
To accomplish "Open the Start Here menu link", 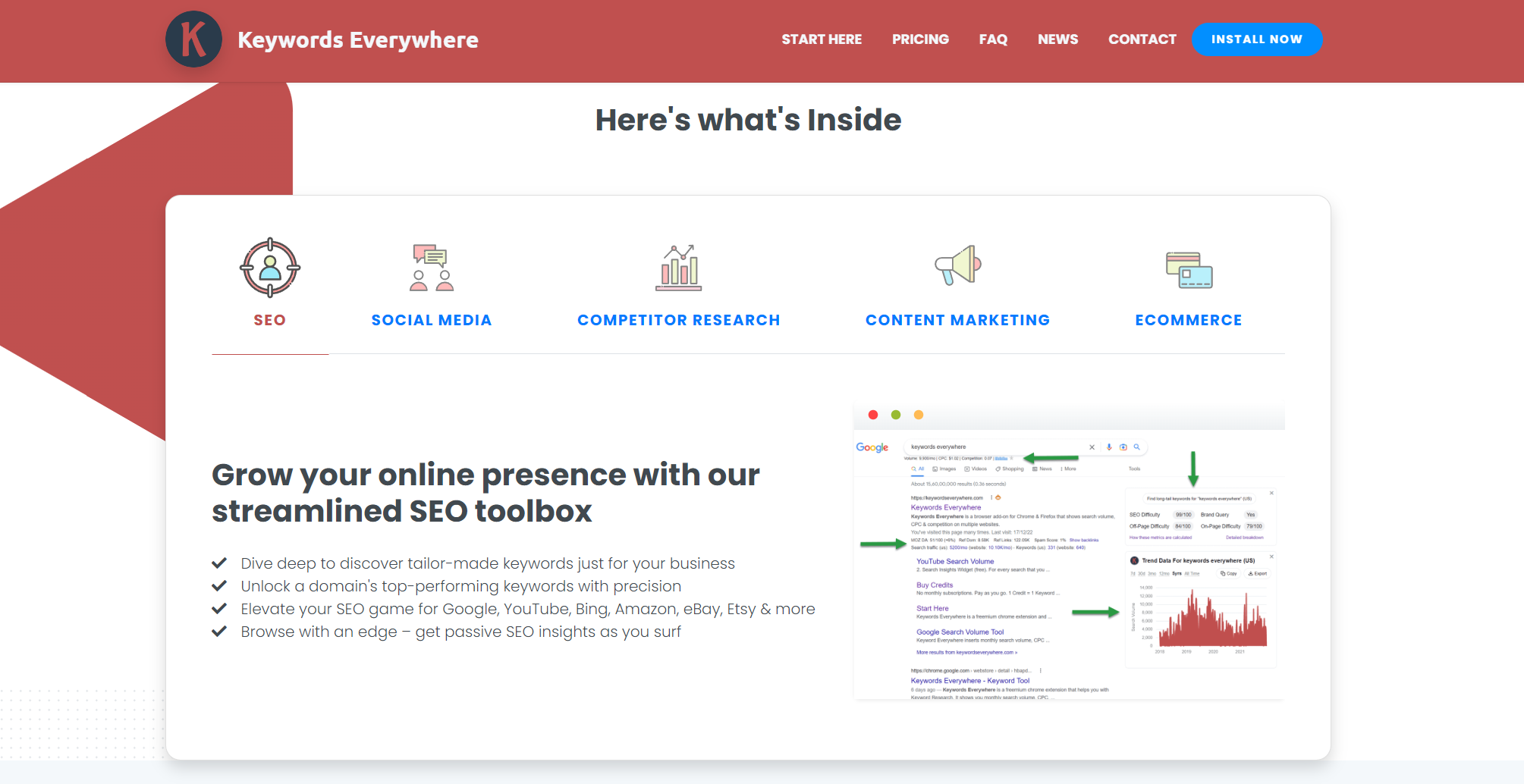I will point(822,39).
